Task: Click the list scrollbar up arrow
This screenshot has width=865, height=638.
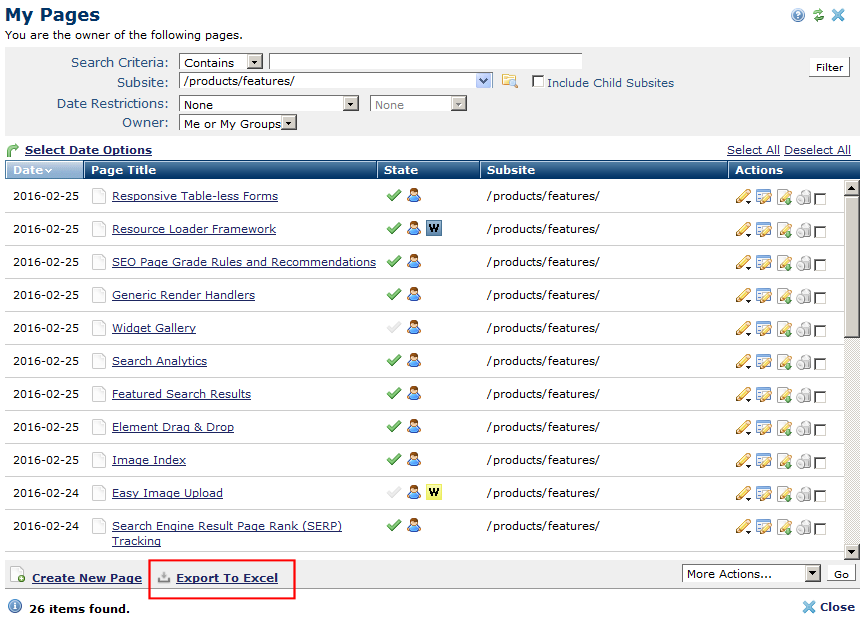Action: pyautogui.click(x=852, y=189)
